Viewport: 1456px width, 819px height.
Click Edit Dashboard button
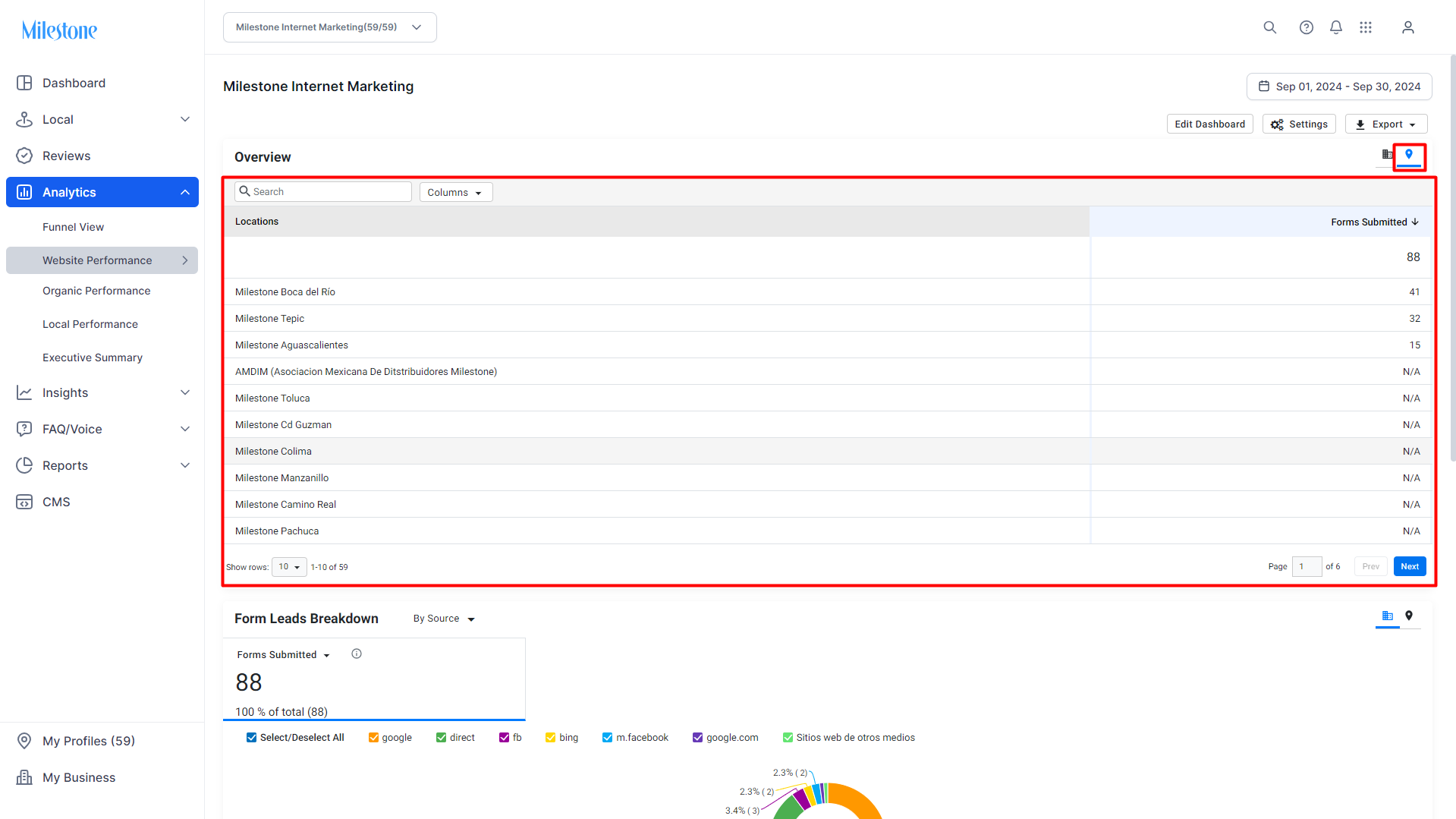pos(1210,124)
